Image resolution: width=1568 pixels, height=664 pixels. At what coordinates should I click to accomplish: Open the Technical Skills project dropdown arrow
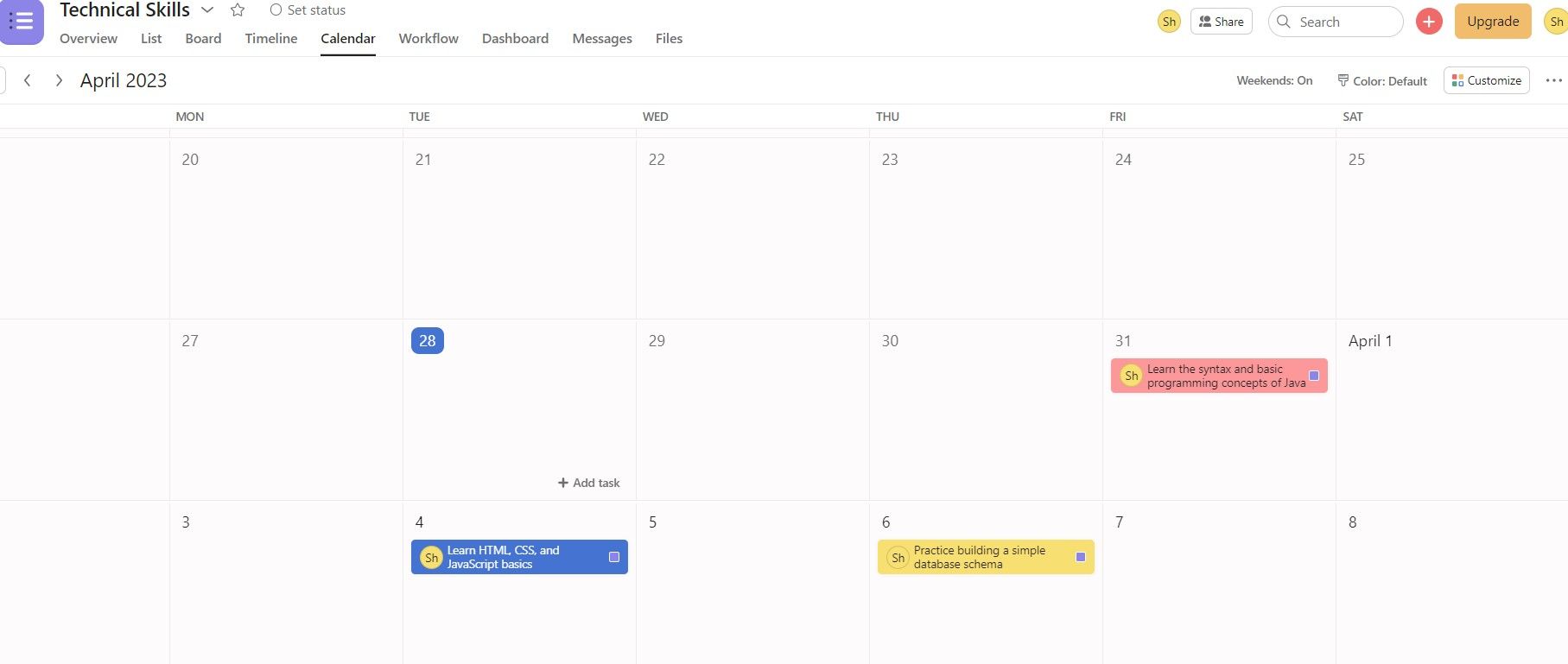(x=207, y=10)
